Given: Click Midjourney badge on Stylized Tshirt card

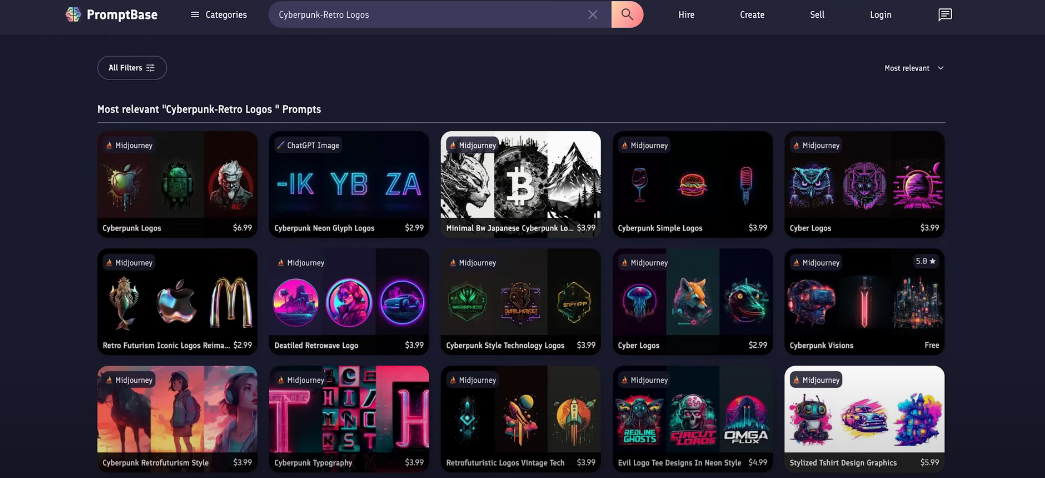Looking at the screenshot, I should (816, 380).
